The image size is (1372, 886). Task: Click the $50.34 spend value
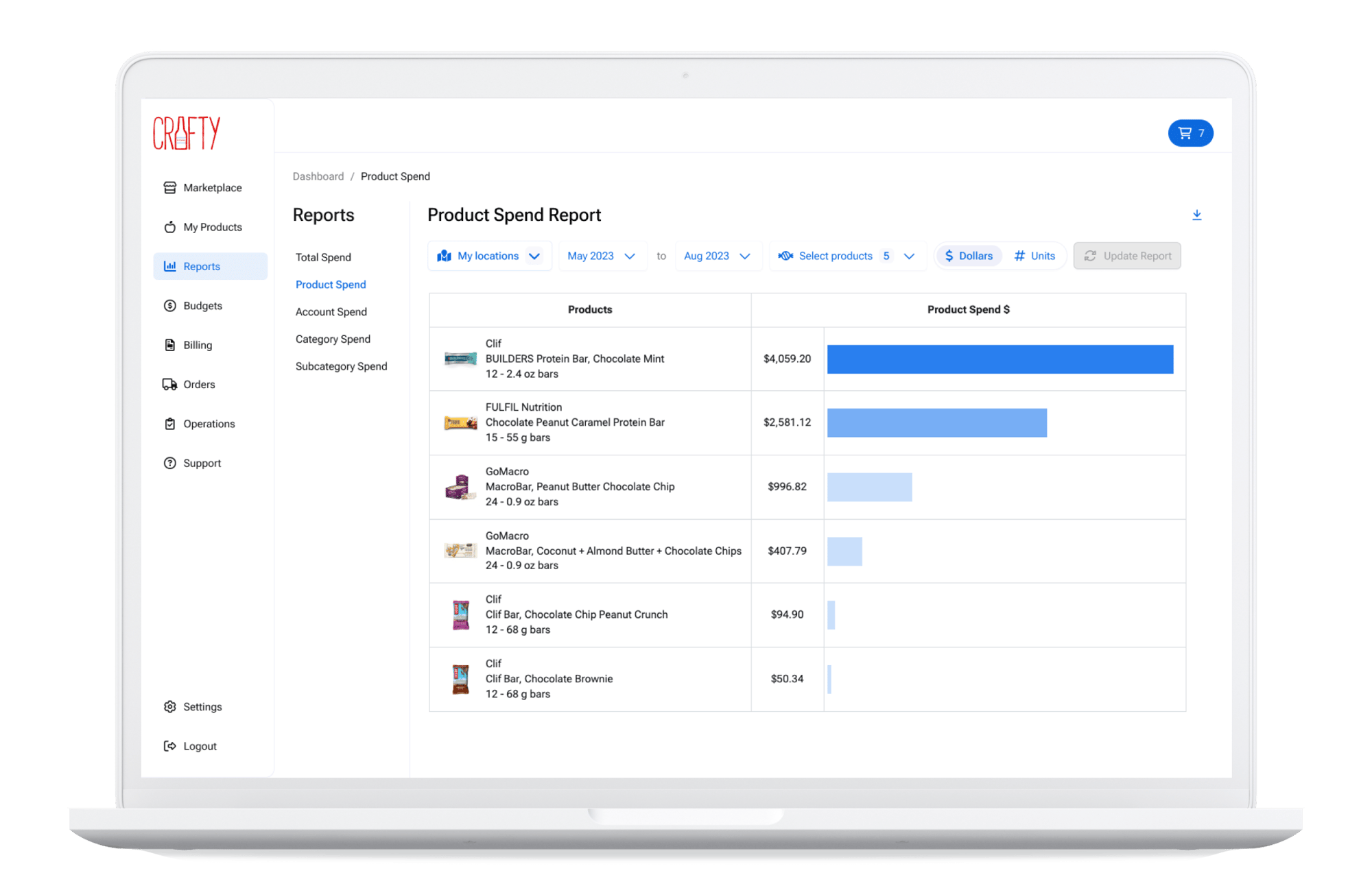(787, 679)
